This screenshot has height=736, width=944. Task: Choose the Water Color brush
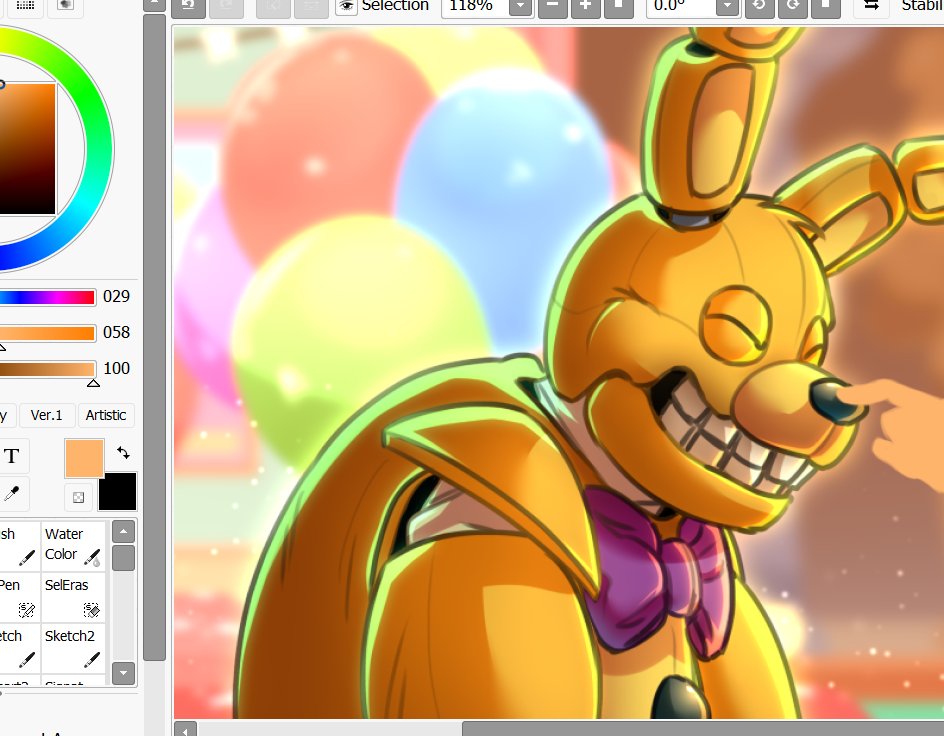click(73, 546)
